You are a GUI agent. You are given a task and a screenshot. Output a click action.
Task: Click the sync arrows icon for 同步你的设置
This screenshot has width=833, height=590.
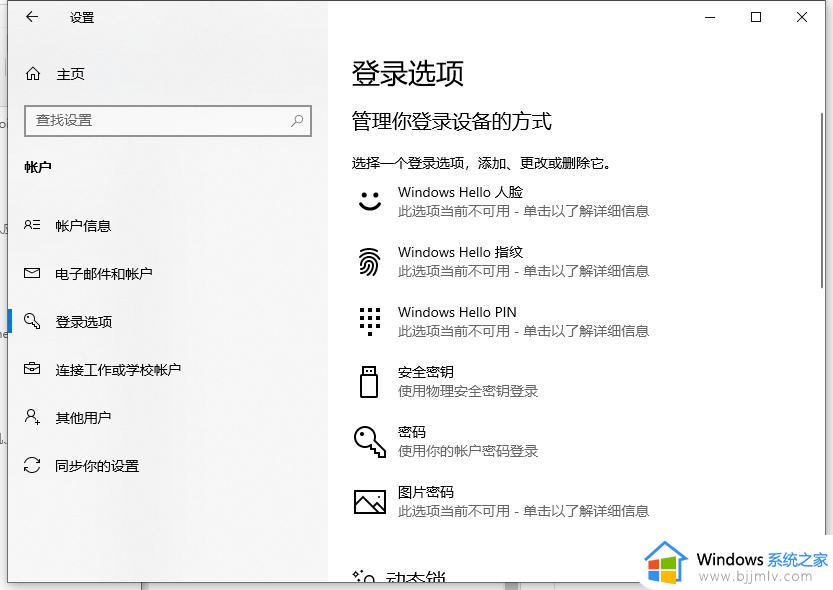point(32,465)
